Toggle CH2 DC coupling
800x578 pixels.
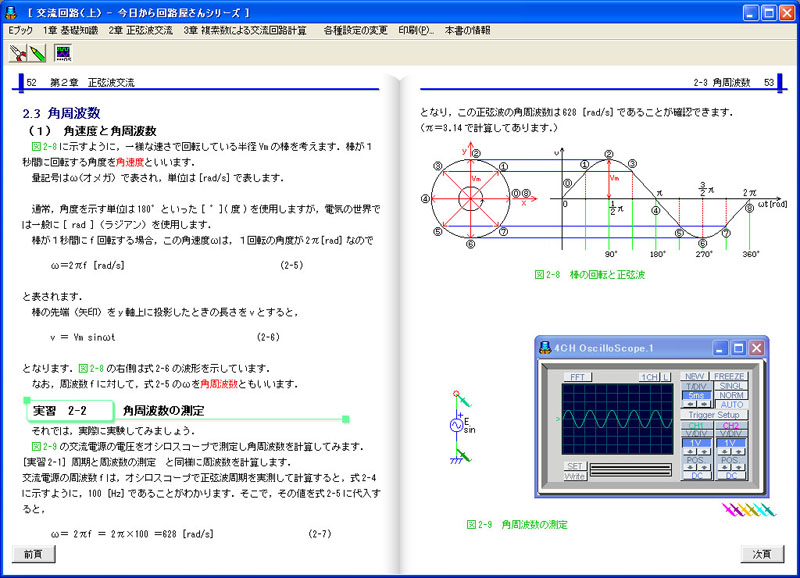tap(731, 476)
